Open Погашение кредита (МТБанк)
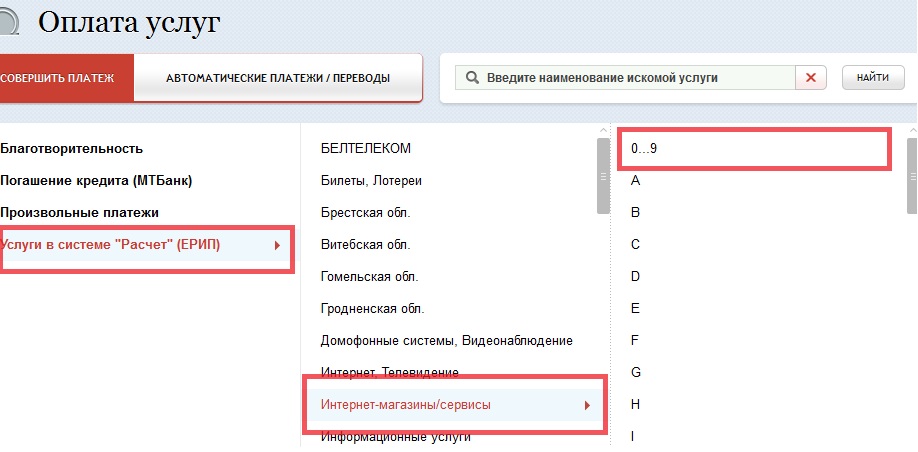The width and height of the screenshot is (918, 452). pyautogui.click(x=96, y=181)
